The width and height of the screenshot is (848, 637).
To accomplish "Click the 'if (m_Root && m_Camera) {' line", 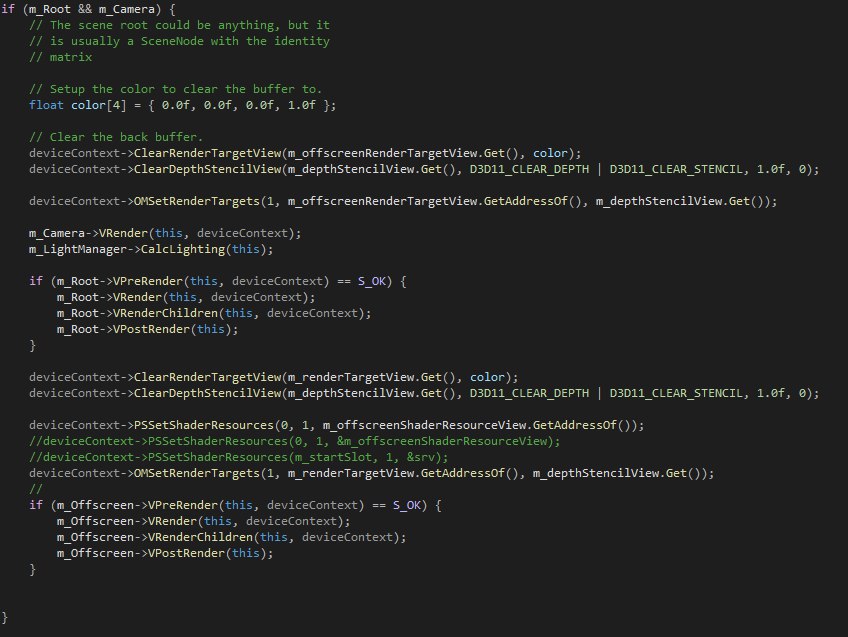I will click(x=88, y=9).
